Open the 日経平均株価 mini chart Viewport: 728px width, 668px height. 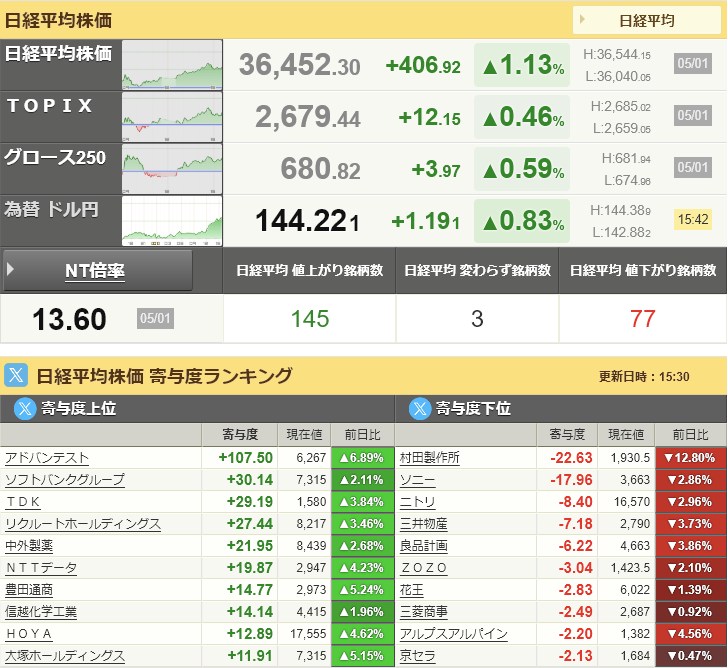click(172, 65)
